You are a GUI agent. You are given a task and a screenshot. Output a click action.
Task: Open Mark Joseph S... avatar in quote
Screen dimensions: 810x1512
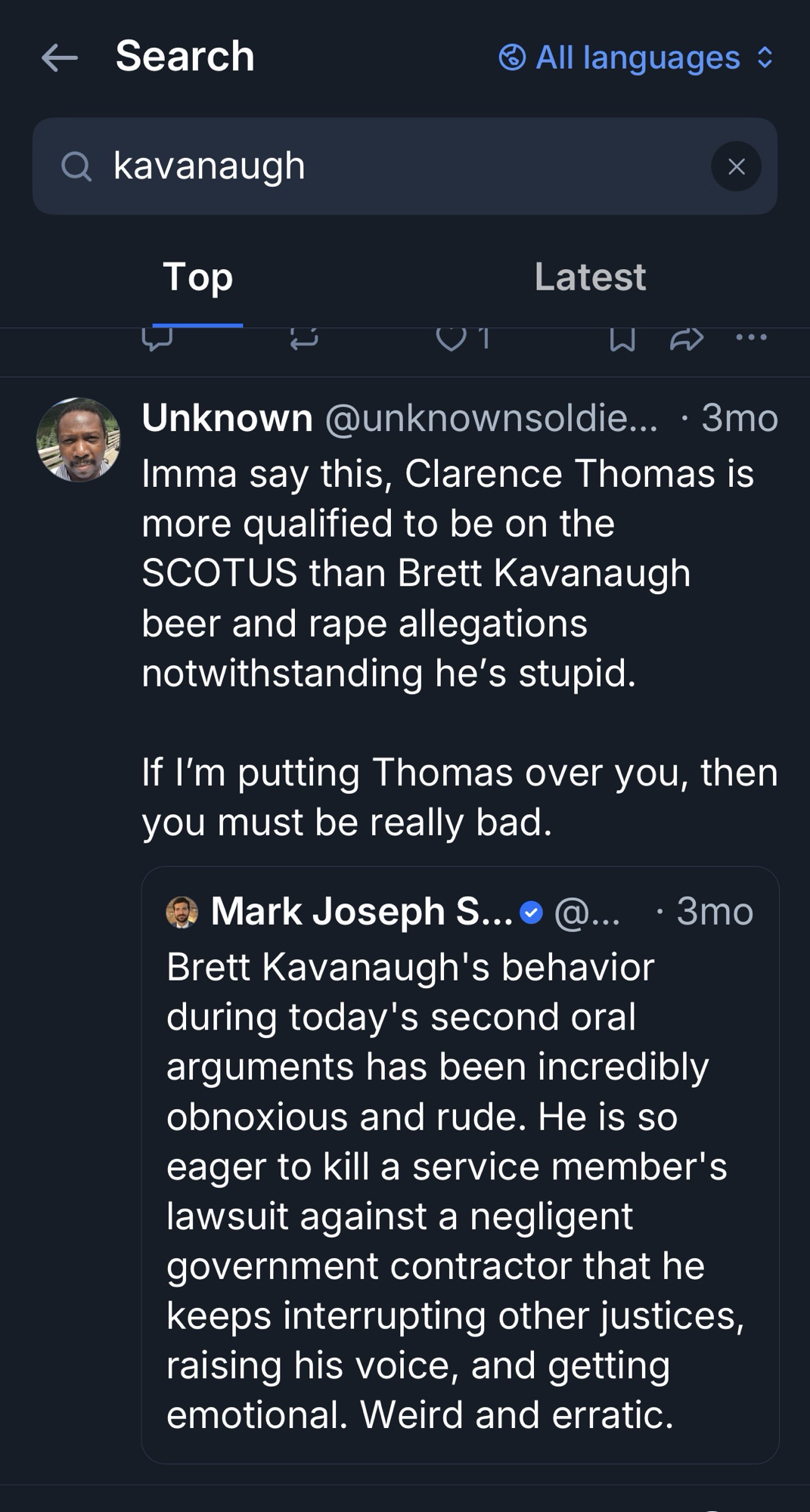coord(182,912)
